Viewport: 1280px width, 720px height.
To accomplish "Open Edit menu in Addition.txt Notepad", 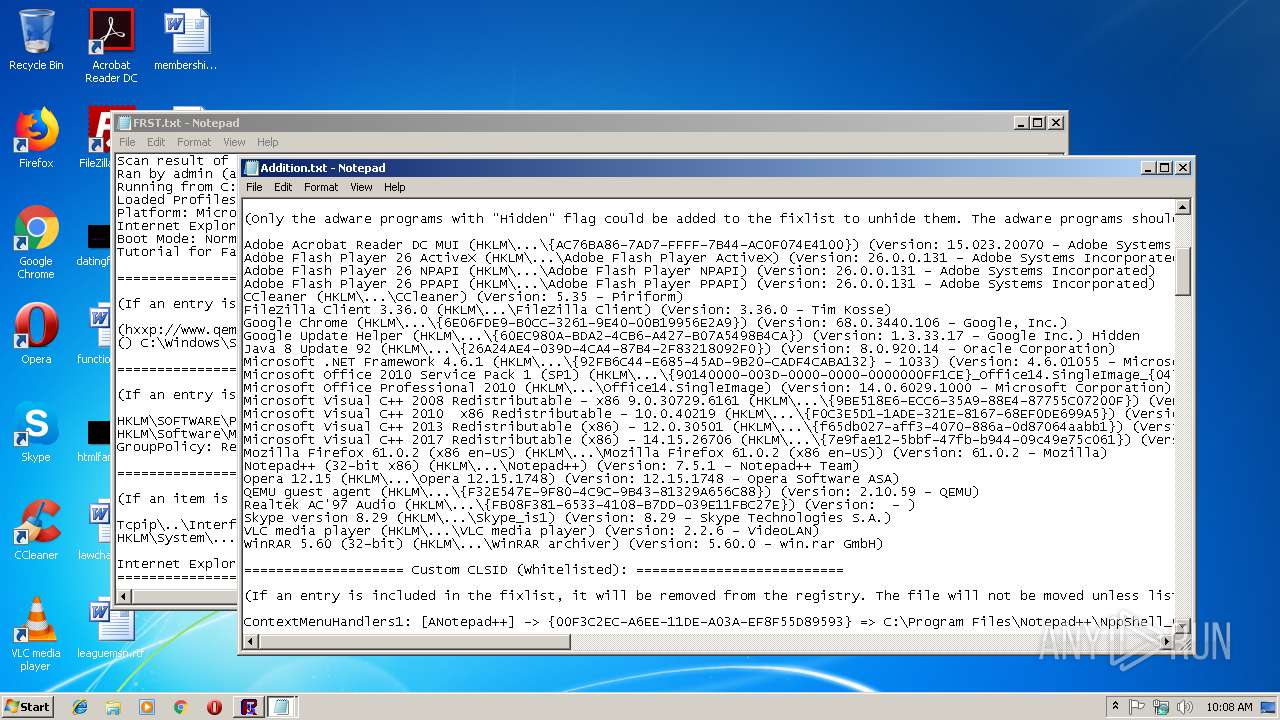I will point(283,187).
